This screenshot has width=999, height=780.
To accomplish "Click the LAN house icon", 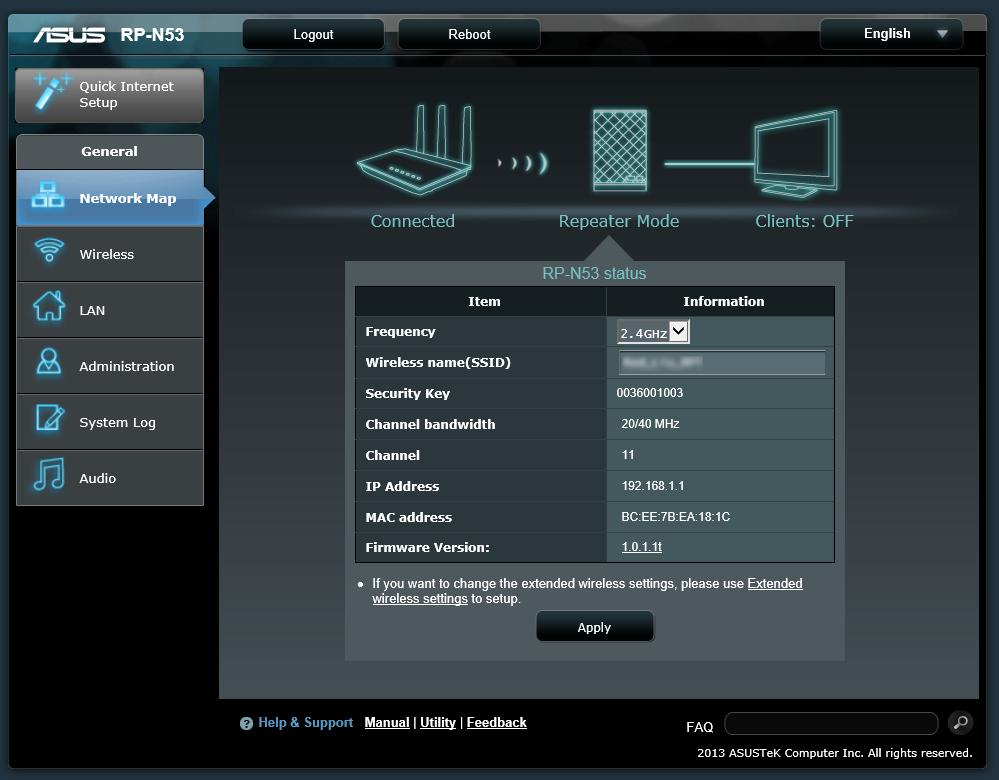I will tap(49, 306).
